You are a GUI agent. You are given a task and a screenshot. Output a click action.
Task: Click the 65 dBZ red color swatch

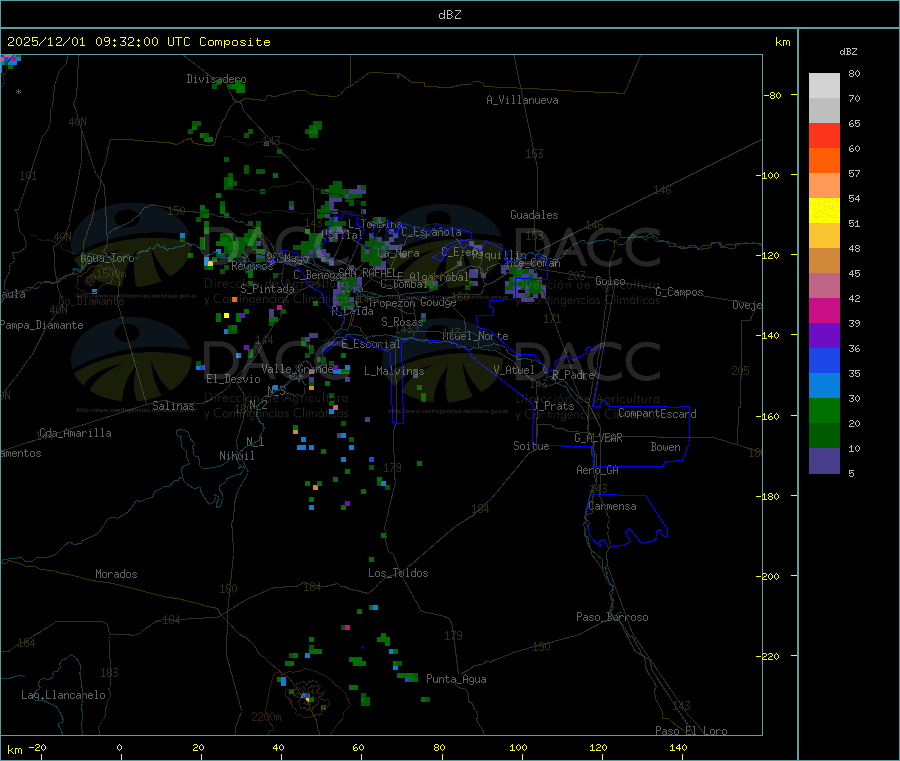824,135
